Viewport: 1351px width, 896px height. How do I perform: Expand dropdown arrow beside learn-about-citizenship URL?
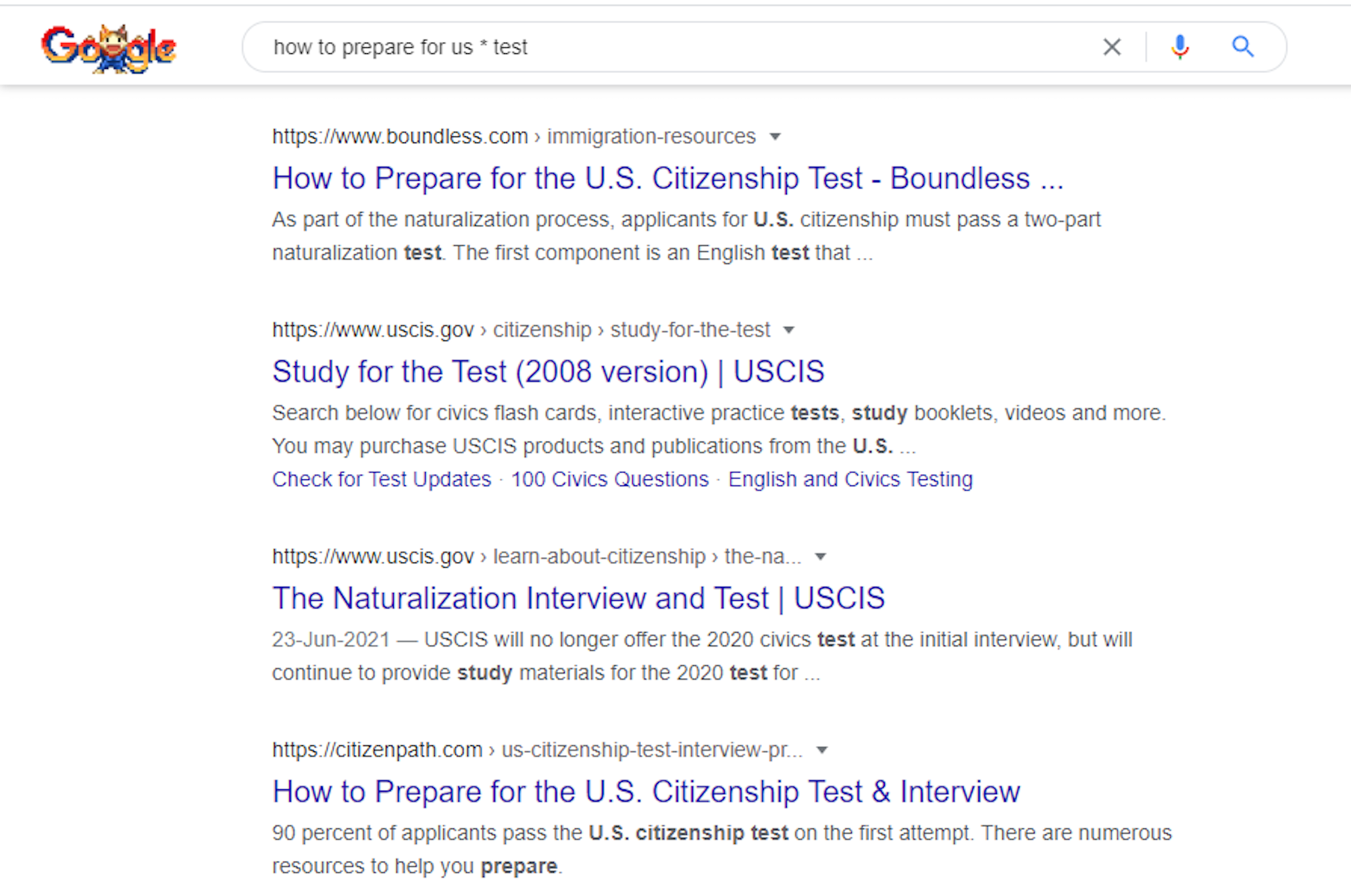click(x=821, y=557)
